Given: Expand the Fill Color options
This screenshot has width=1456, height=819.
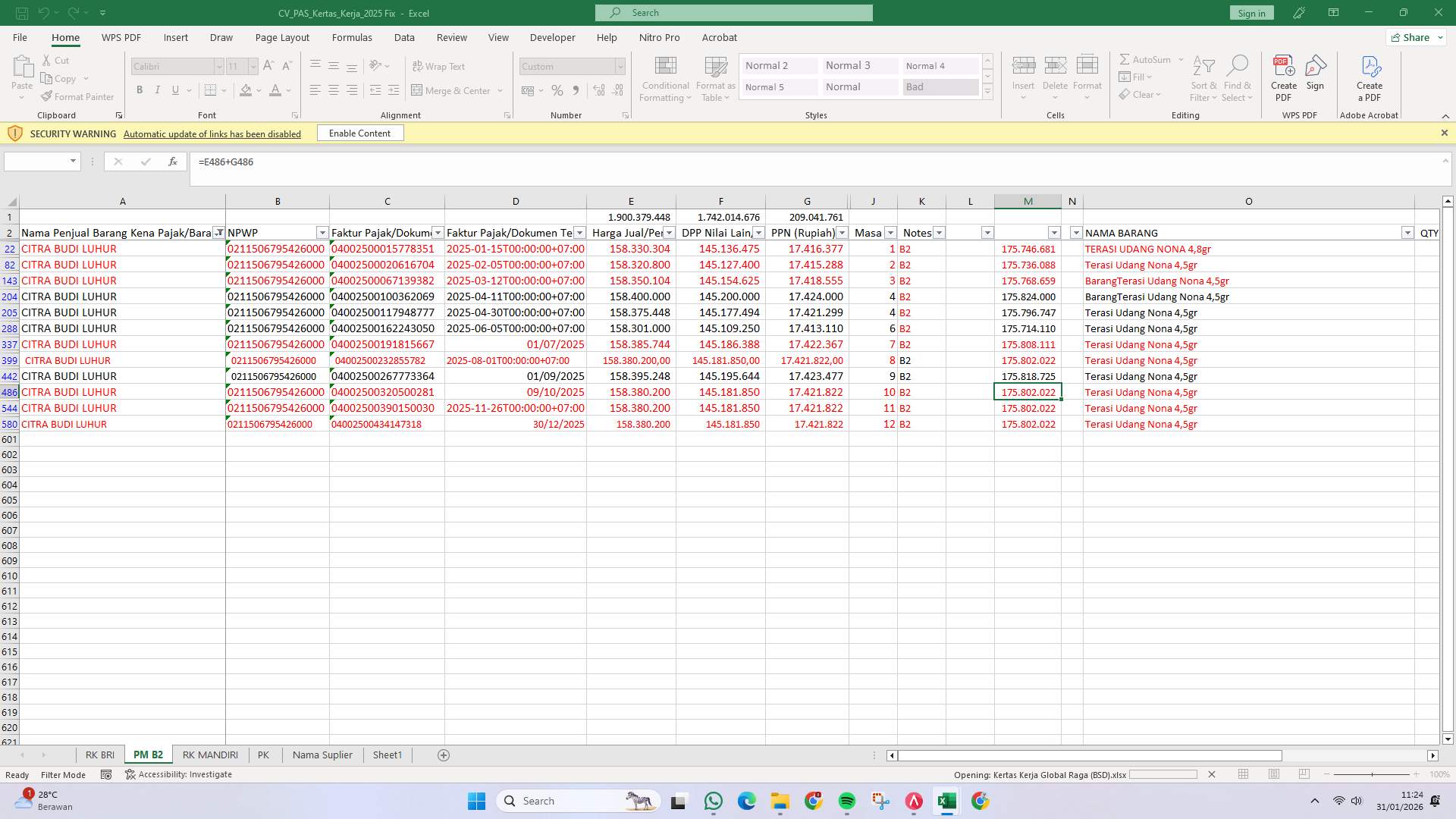Looking at the screenshot, I should click(258, 90).
